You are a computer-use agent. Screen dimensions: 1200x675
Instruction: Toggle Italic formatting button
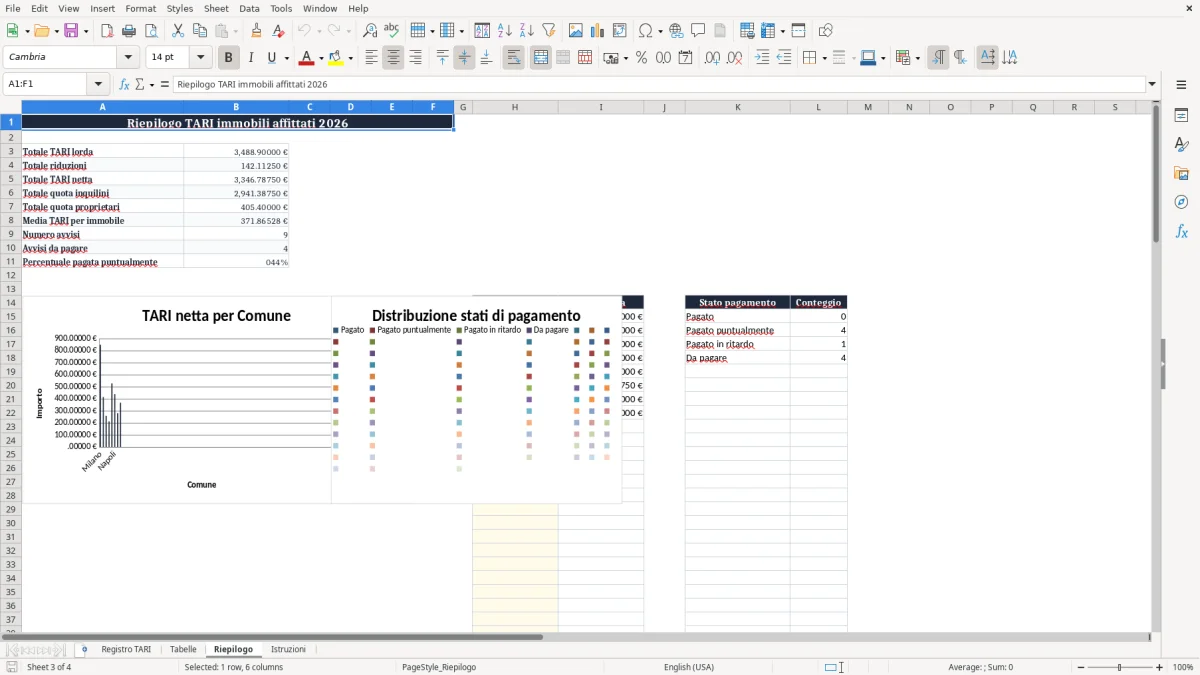pos(251,58)
